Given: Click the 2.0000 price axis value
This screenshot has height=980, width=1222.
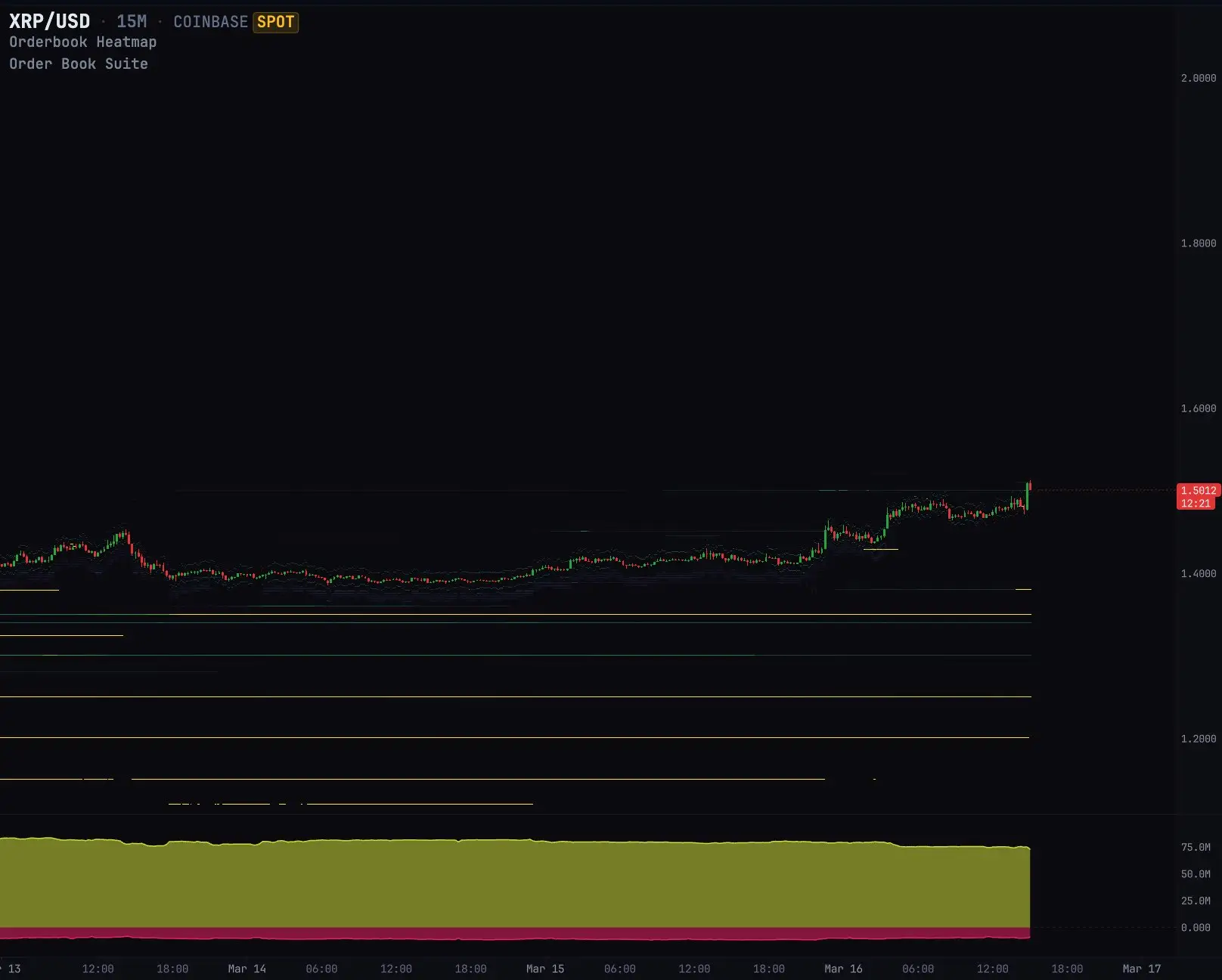Looking at the screenshot, I should [x=1196, y=78].
